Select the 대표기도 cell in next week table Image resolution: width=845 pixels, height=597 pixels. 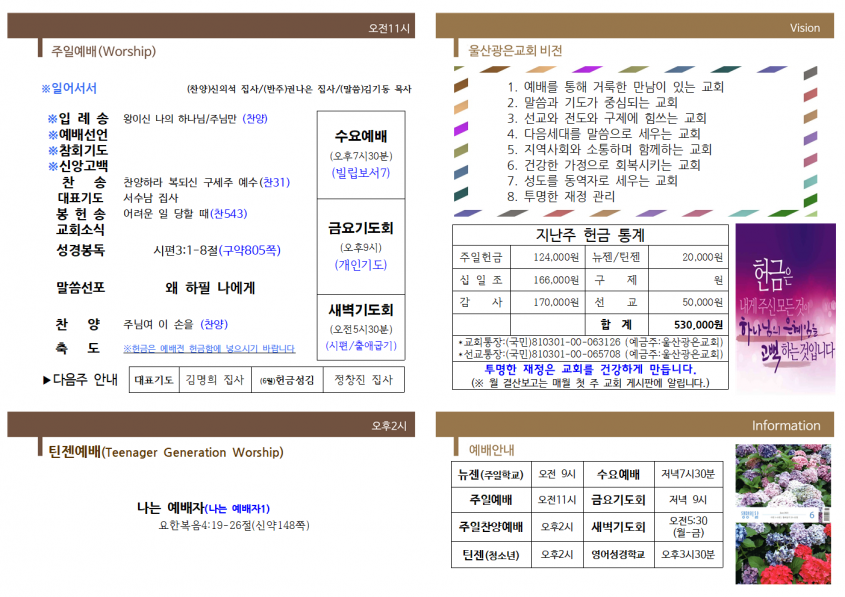[x=154, y=380]
